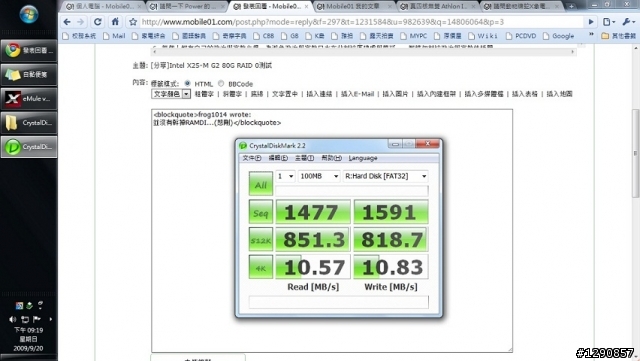The image size is (640, 361).
Task: Open the 100MB test size dropdown
Action: [319, 176]
